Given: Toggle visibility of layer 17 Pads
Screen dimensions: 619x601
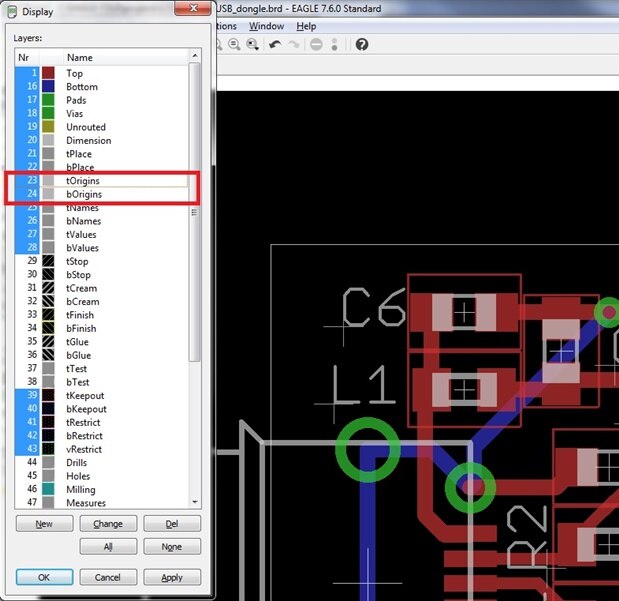Looking at the screenshot, I should (27, 100).
